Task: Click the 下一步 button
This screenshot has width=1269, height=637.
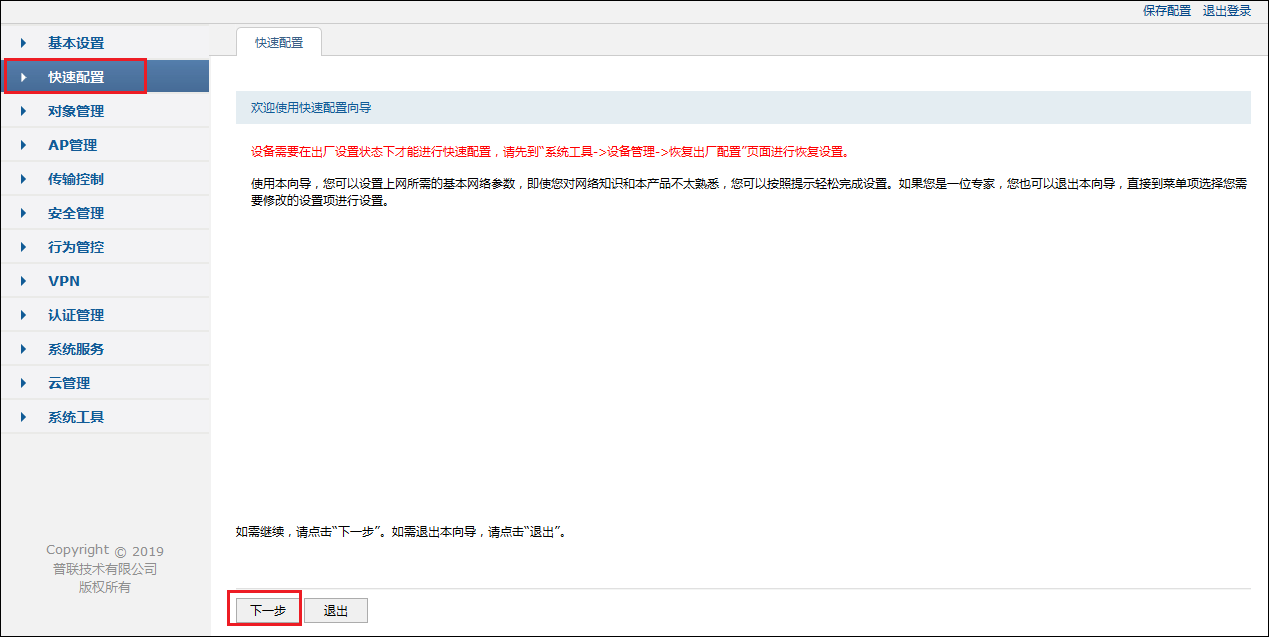Action: [263, 609]
